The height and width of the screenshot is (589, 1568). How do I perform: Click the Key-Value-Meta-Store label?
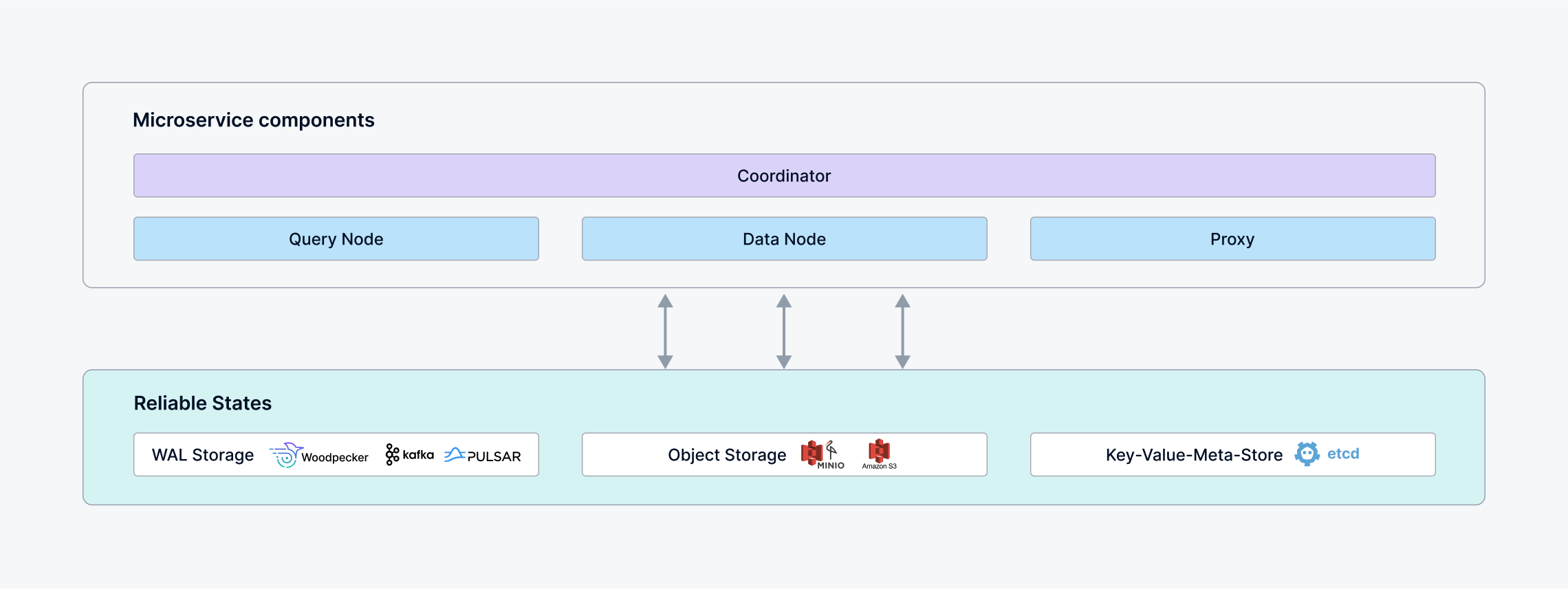click(x=1194, y=455)
